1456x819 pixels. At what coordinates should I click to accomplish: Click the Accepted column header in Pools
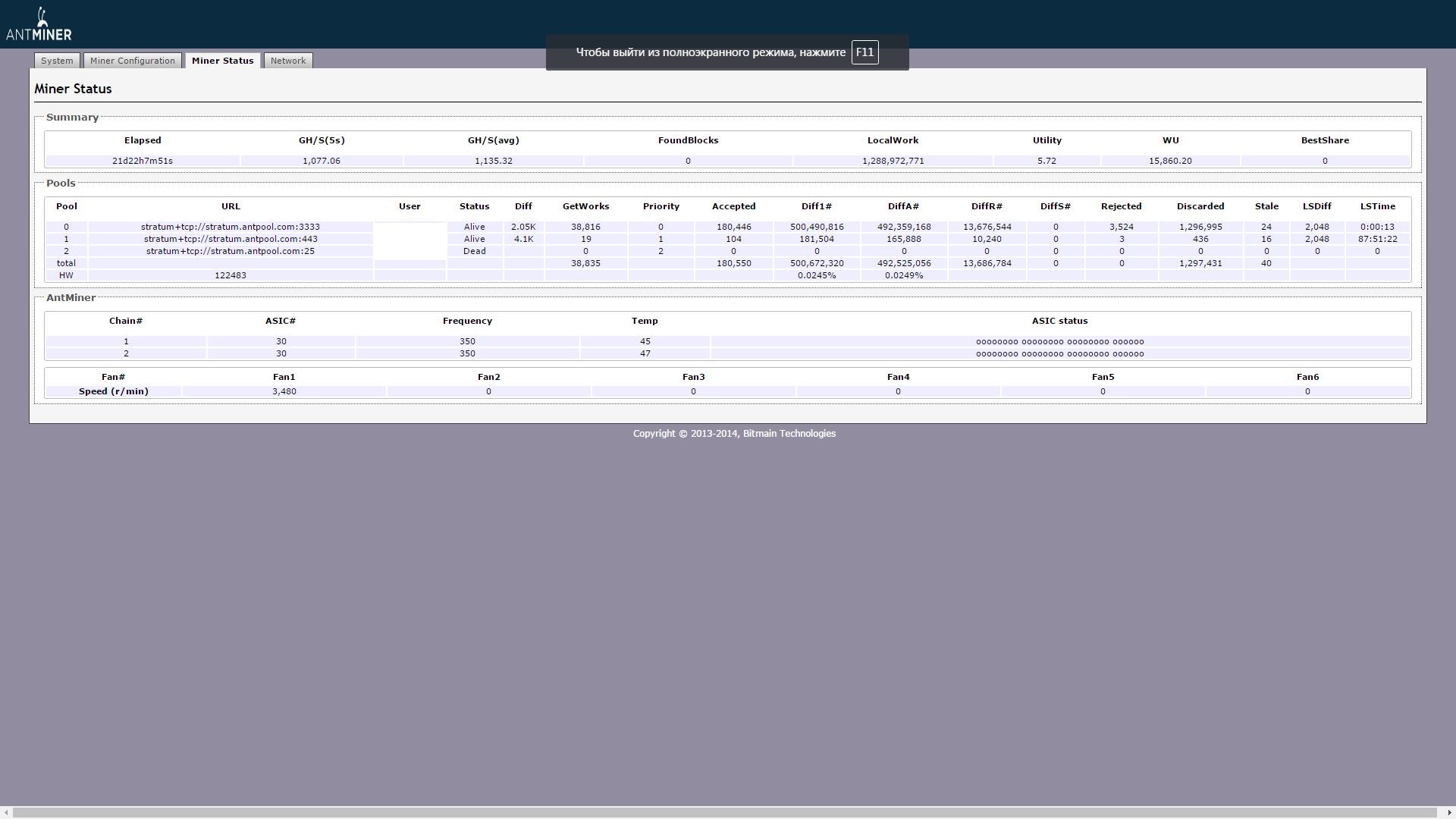pyautogui.click(x=733, y=206)
